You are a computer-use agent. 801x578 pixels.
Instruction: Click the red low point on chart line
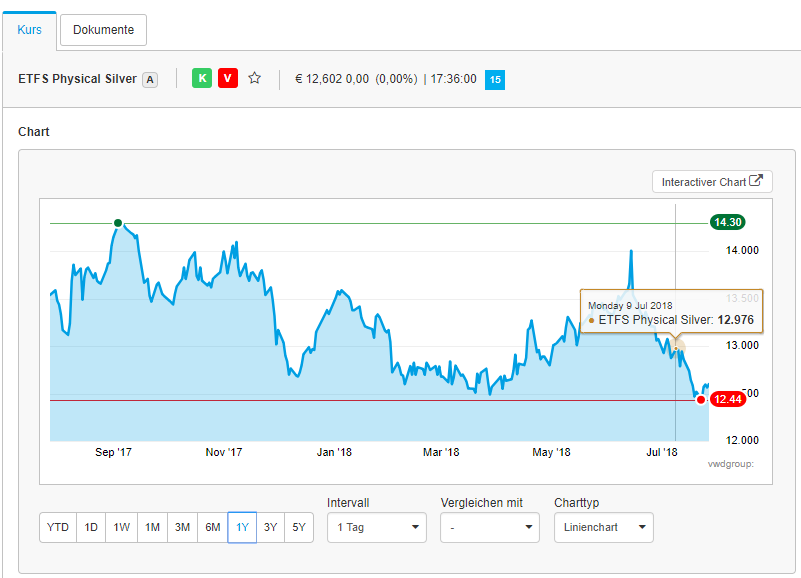coord(700,400)
